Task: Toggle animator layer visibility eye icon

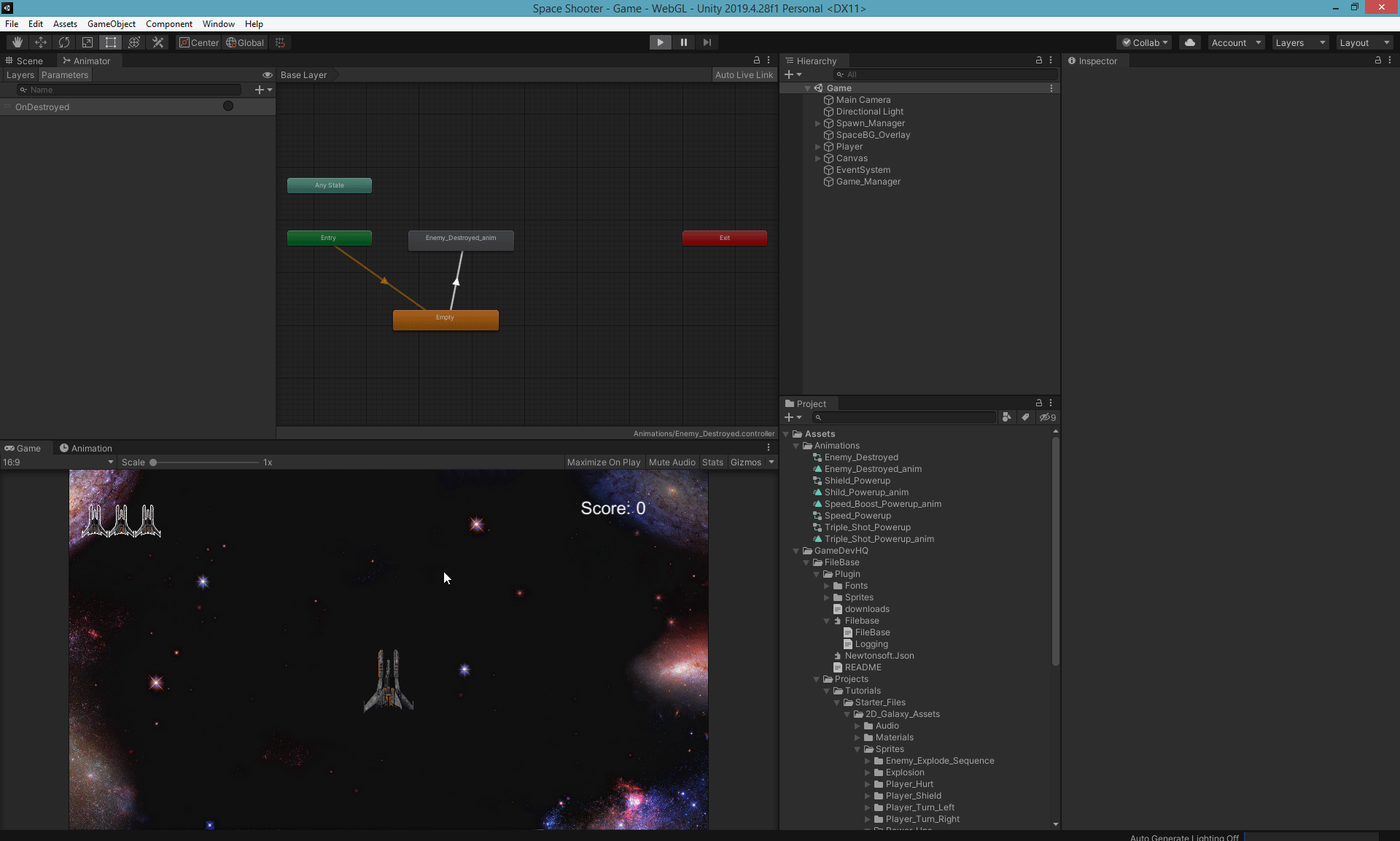Action: tap(268, 75)
